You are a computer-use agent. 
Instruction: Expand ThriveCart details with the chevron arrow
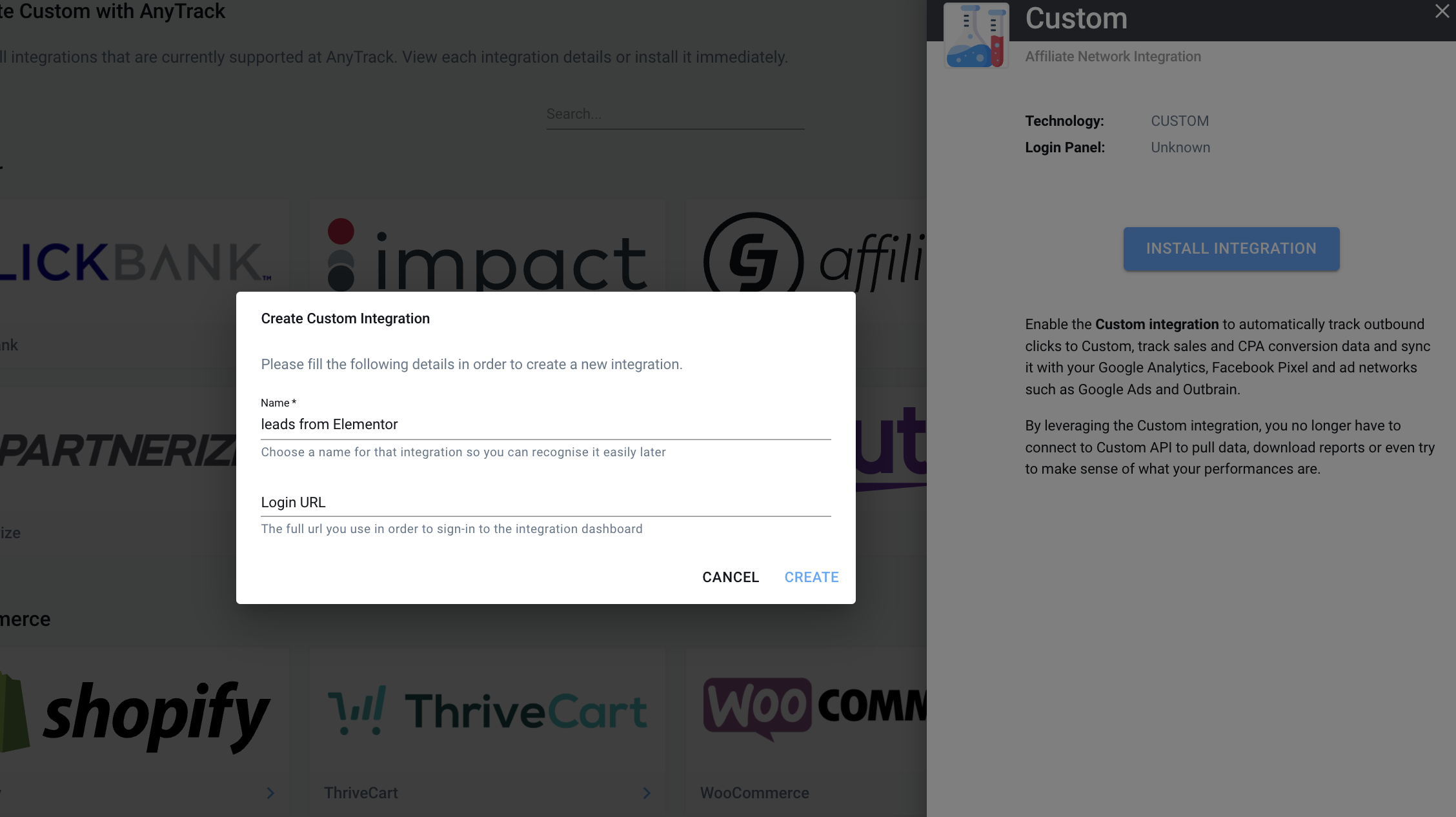(647, 793)
